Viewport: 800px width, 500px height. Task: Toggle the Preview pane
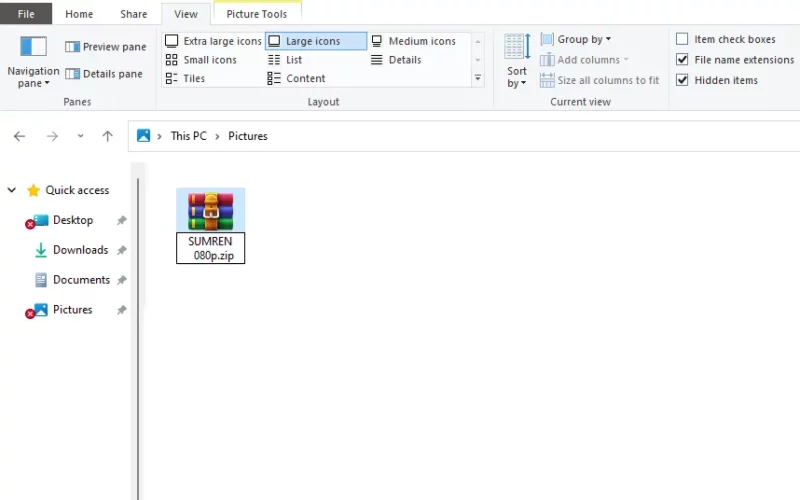click(x=106, y=47)
